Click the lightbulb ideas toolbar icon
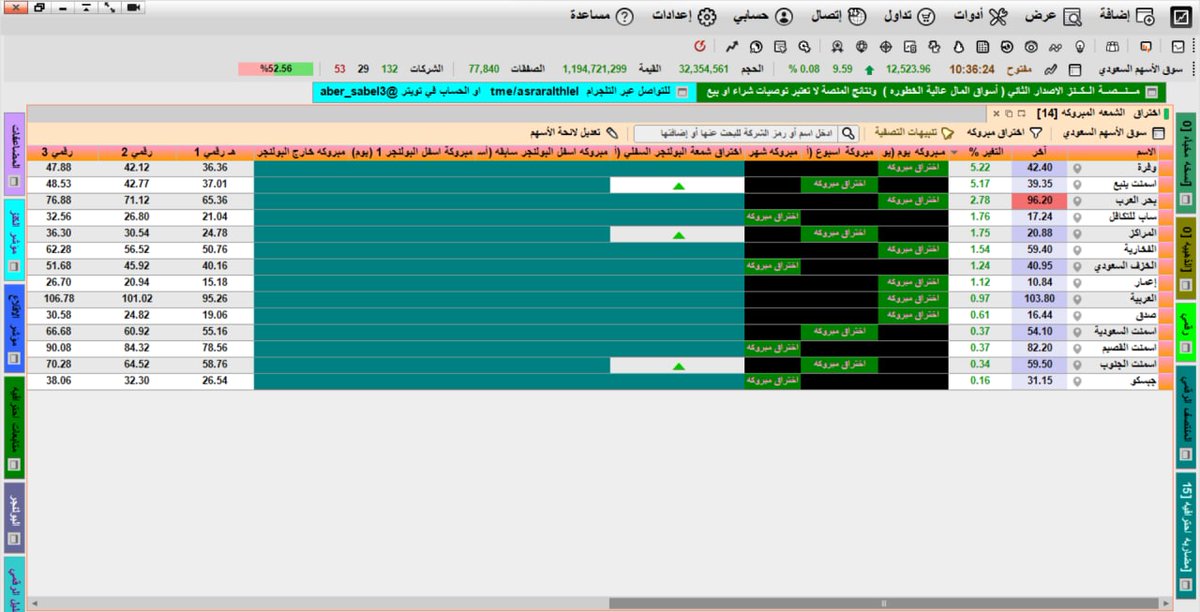Viewport: 1200px width, 612px height. point(1080,46)
